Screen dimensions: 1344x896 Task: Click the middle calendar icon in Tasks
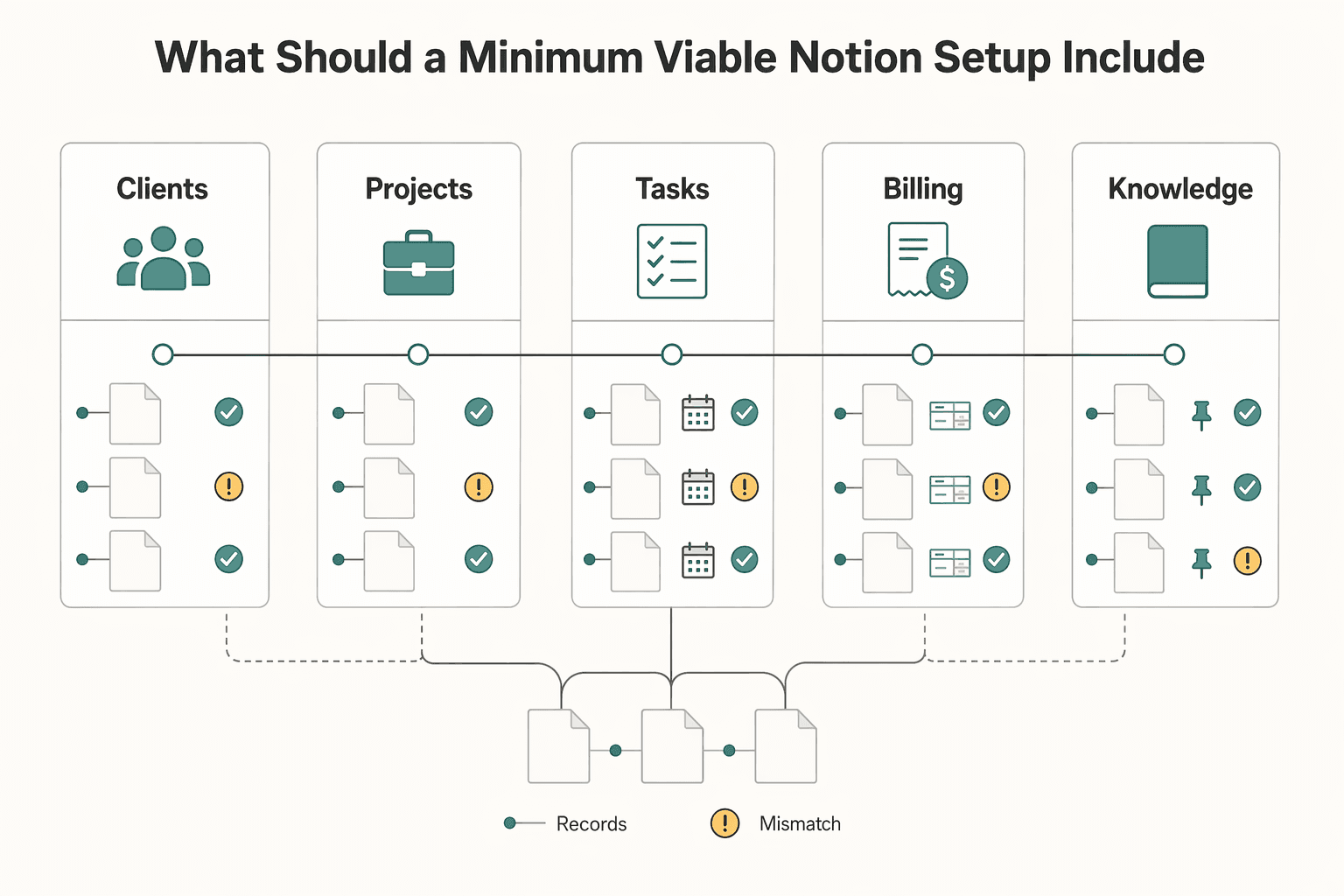point(698,487)
